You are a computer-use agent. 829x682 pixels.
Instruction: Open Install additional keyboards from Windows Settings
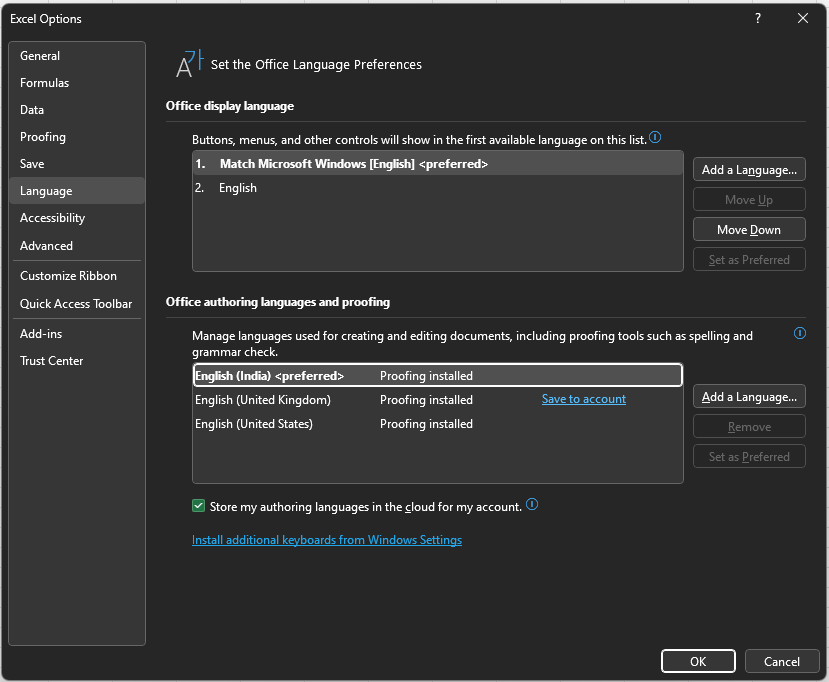pos(327,540)
